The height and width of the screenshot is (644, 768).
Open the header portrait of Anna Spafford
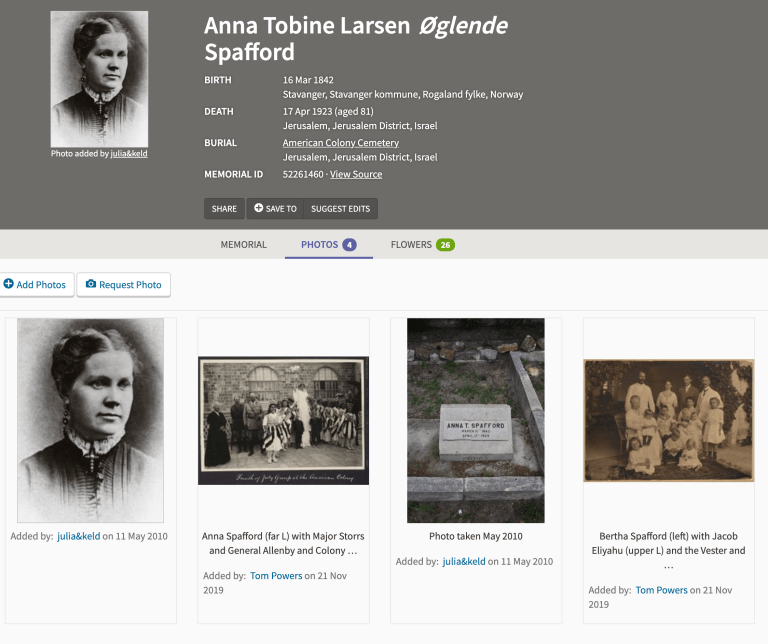[x=99, y=79]
